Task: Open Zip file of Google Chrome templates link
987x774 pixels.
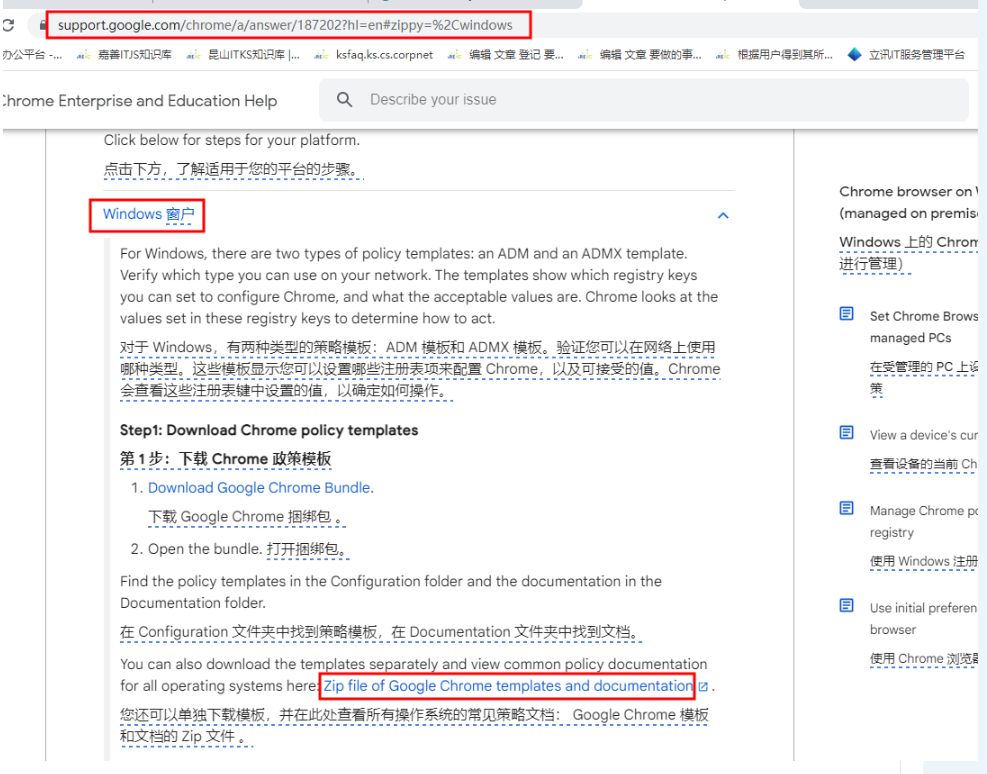Action: [508, 686]
